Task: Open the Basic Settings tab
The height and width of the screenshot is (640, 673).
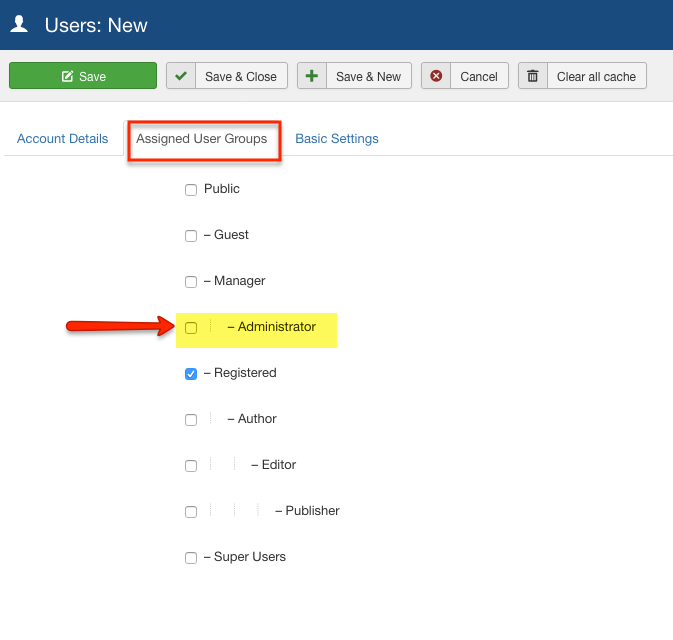Action: [337, 139]
